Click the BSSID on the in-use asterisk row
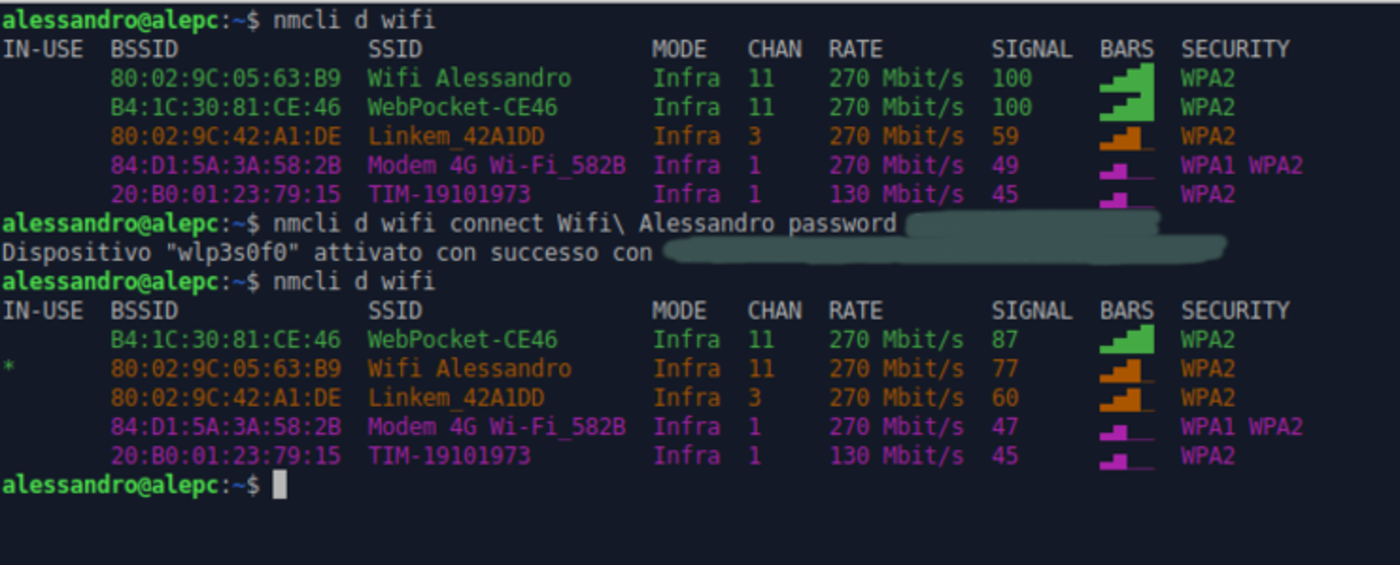Image resolution: width=1400 pixels, height=565 pixels. 225,369
